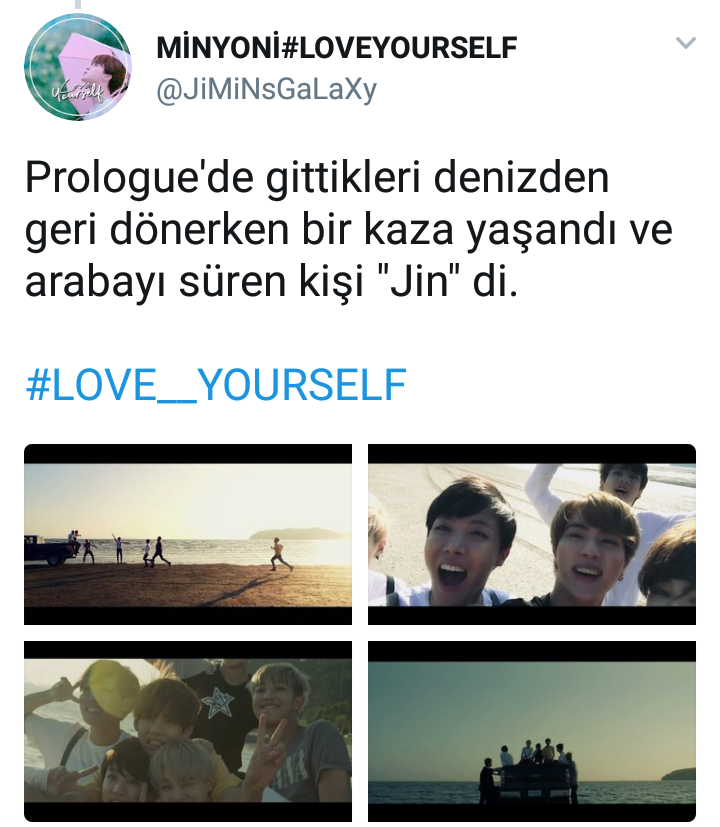Open the peace-sign group selfie photo
The height and width of the screenshot is (827, 720).
click(188, 731)
